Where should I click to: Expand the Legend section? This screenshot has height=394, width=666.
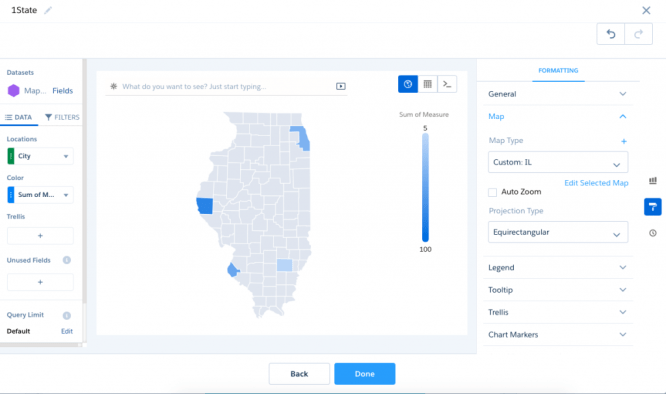558,267
